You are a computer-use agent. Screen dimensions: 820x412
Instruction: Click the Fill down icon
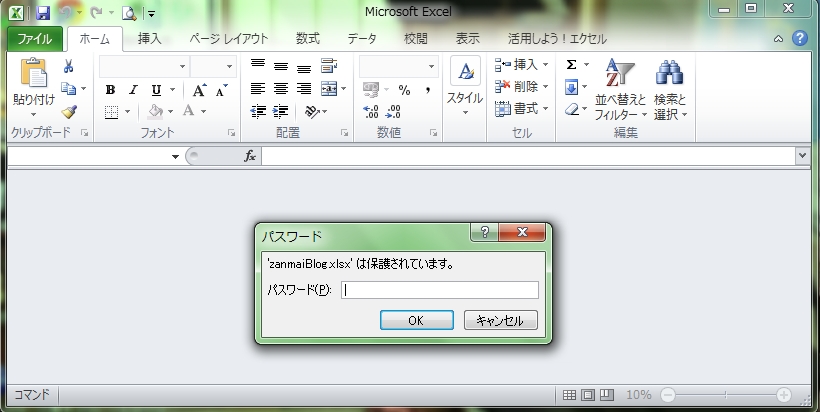(571, 87)
